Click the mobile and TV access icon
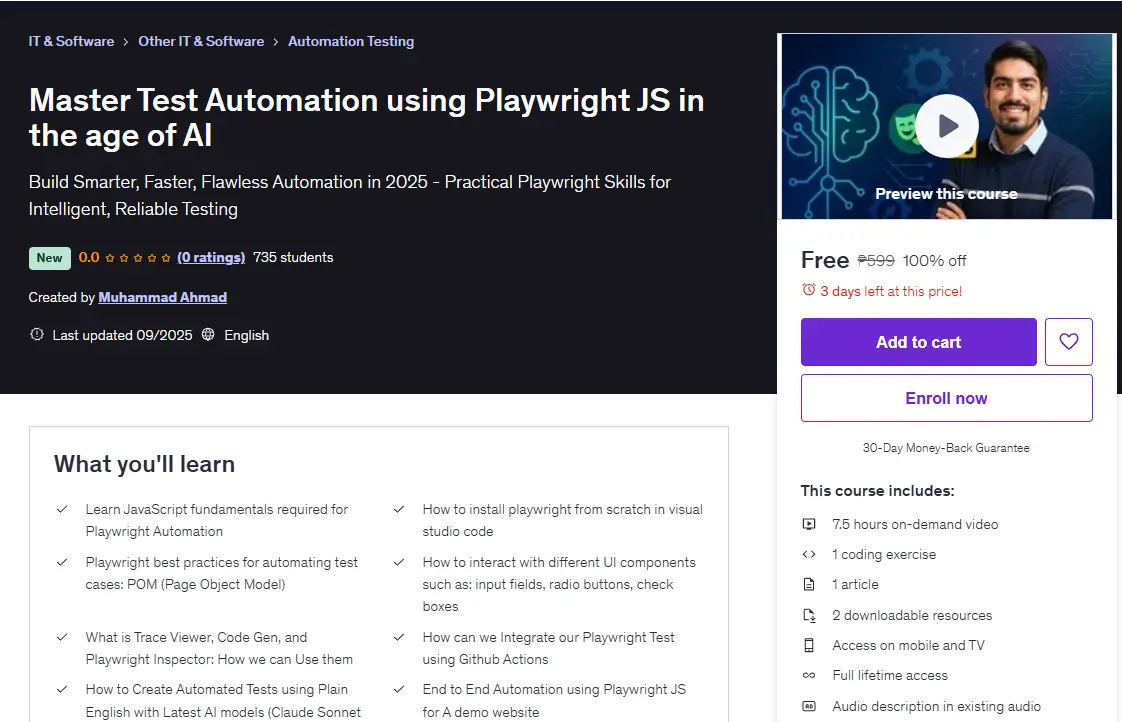Screen dimensions: 1122x722 pyautogui.click(x=809, y=645)
